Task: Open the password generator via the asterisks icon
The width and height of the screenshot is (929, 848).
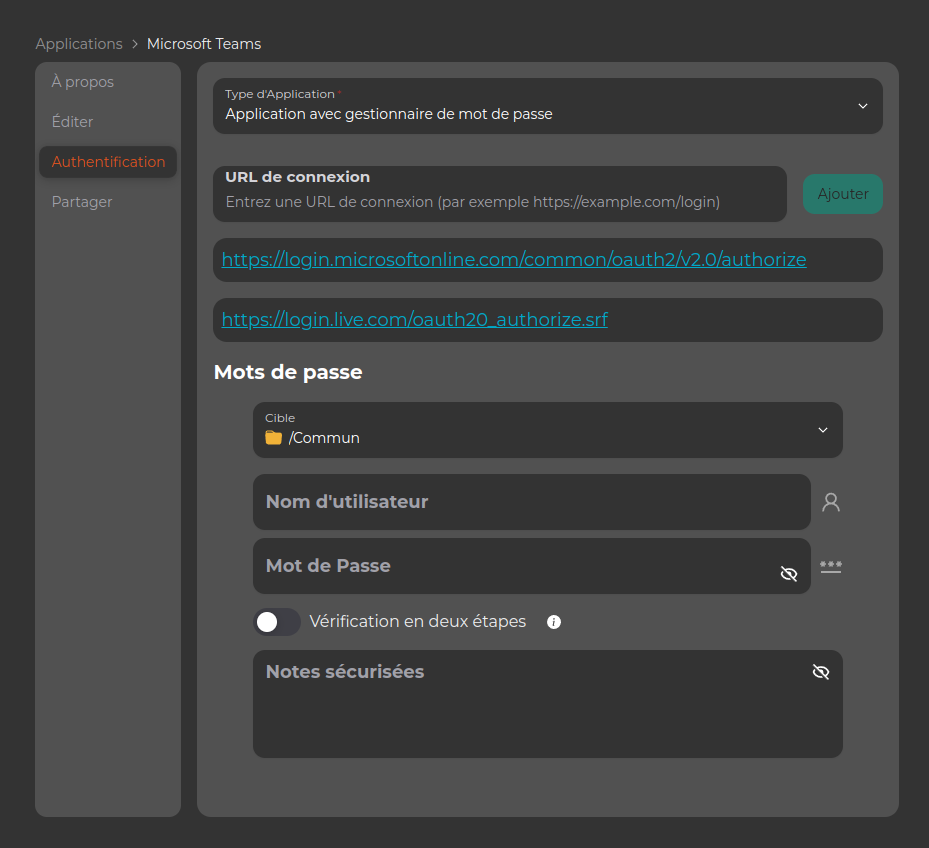Action: (830, 565)
